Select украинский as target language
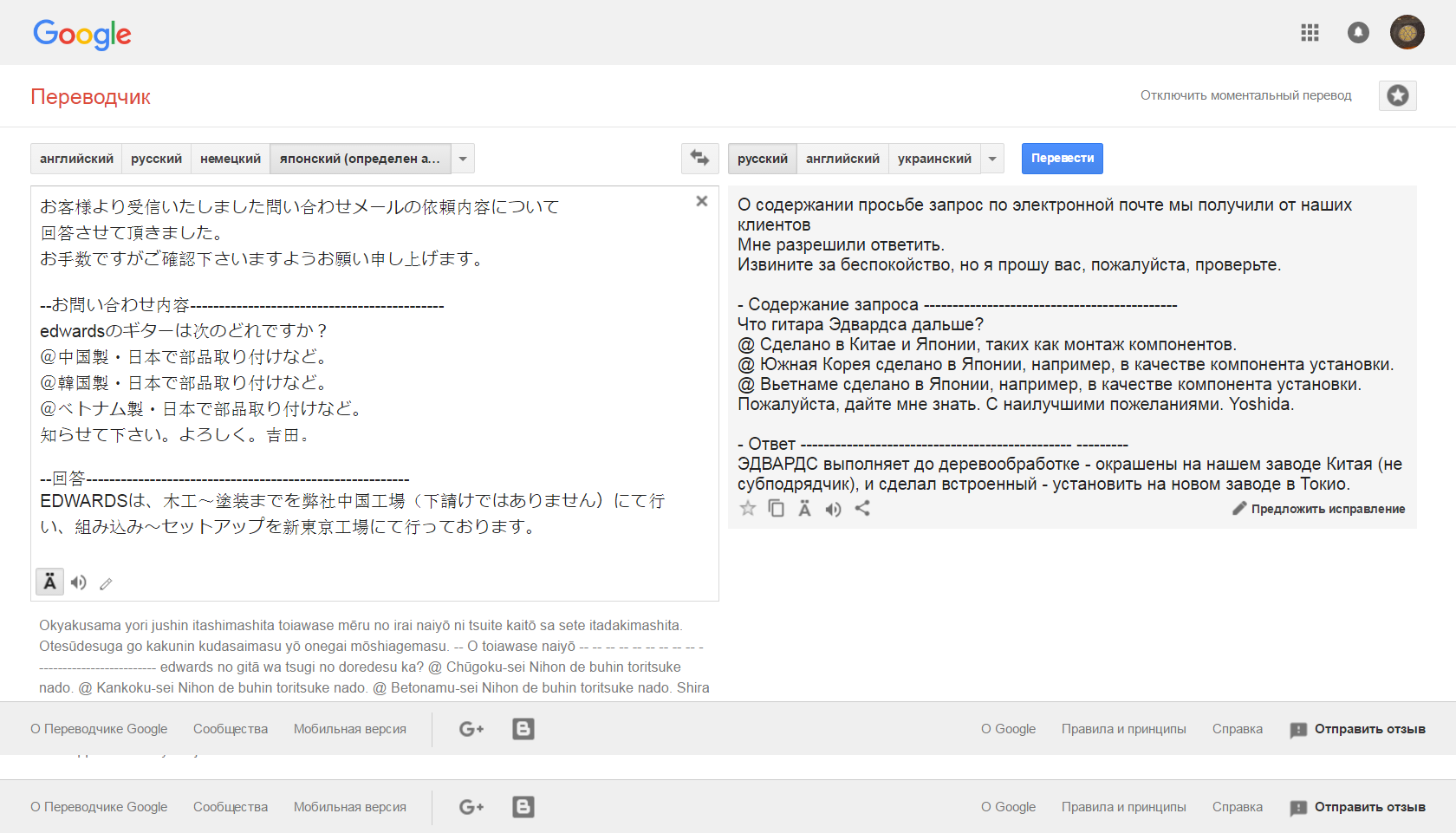 click(x=934, y=159)
